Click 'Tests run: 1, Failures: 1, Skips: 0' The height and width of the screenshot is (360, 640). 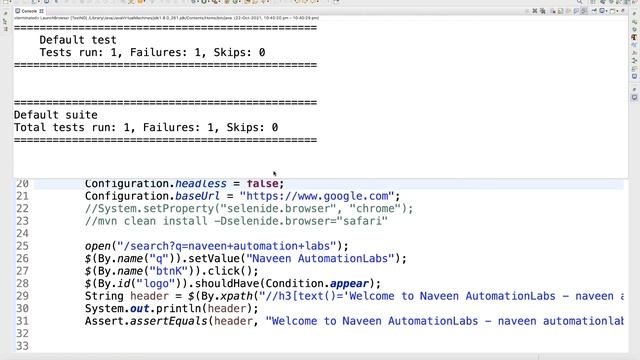(x=152, y=52)
